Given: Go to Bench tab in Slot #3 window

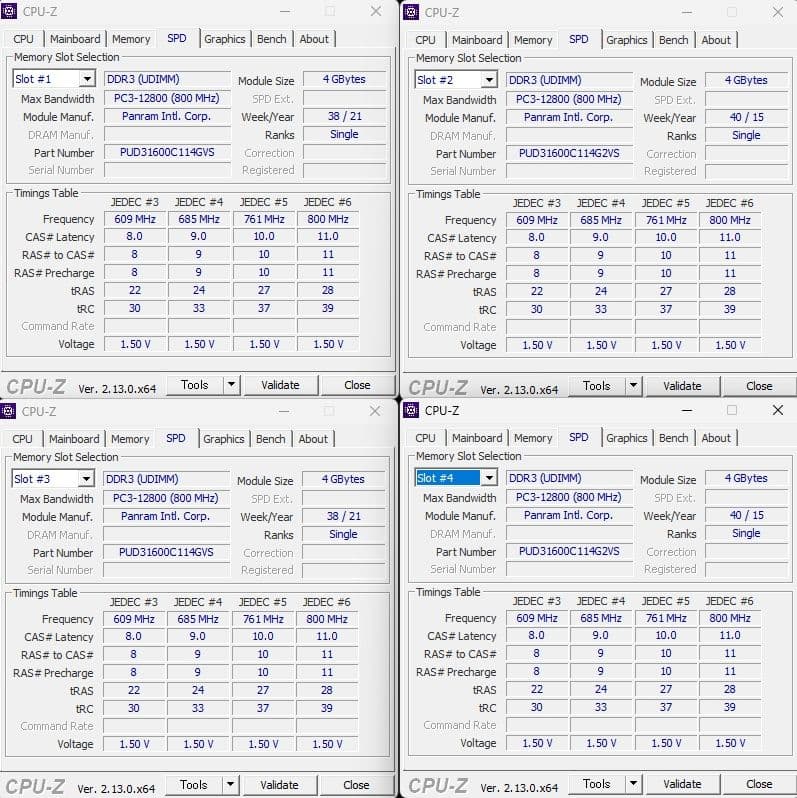Looking at the screenshot, I should pyautogui.click(x=271, y=439).
